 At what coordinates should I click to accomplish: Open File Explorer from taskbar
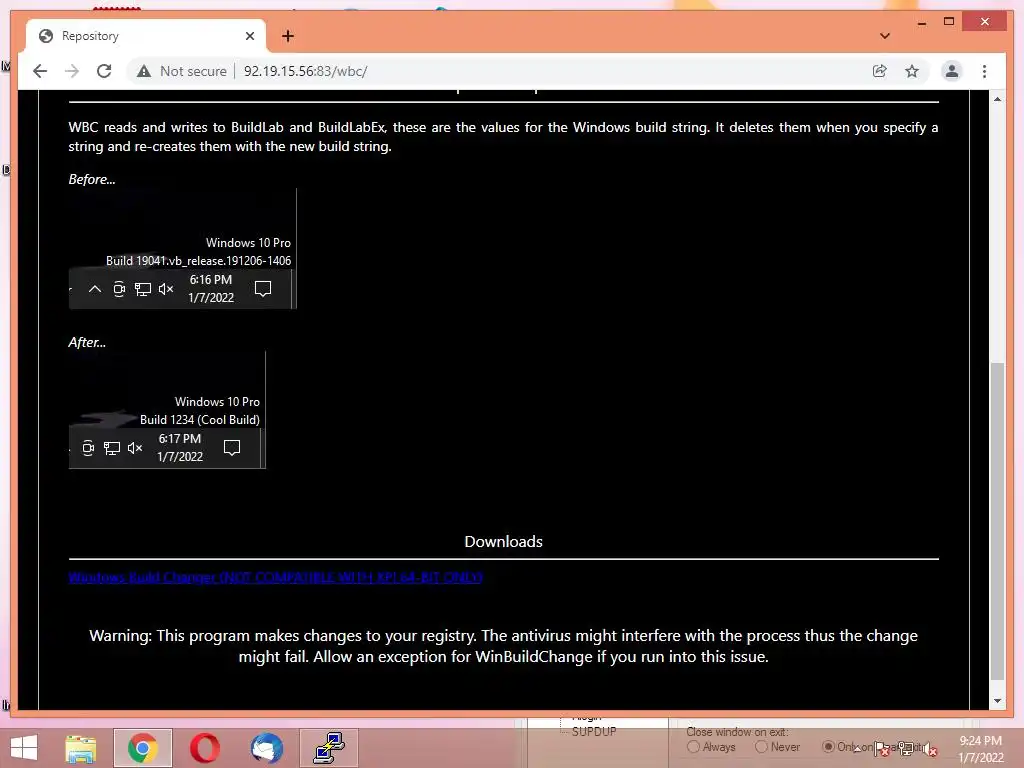[x=81, y=748]
